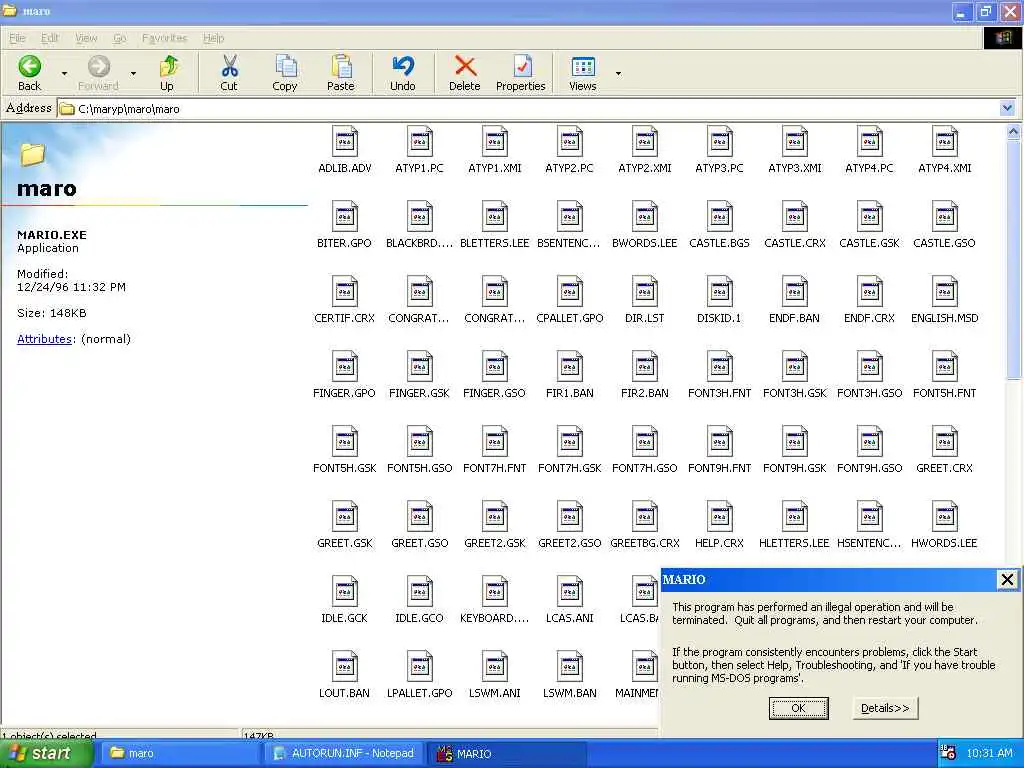Select the BWORDS.LEE file
Viewport: 1024px width, 768px height.
pyautogui.click(x=645, y=225)
